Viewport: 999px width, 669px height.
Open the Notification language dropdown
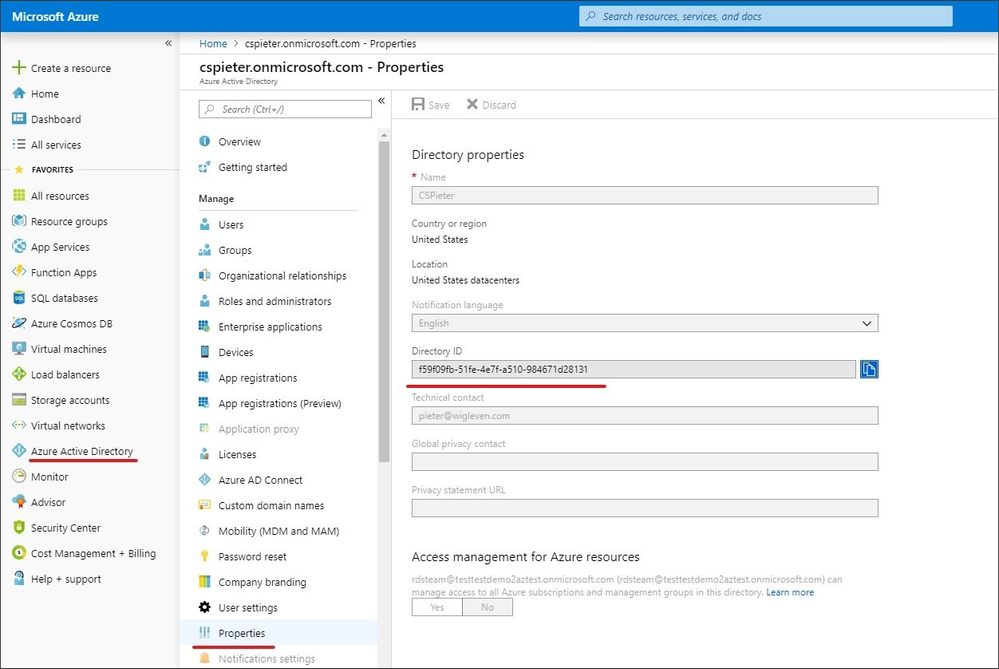coord(645,323)
